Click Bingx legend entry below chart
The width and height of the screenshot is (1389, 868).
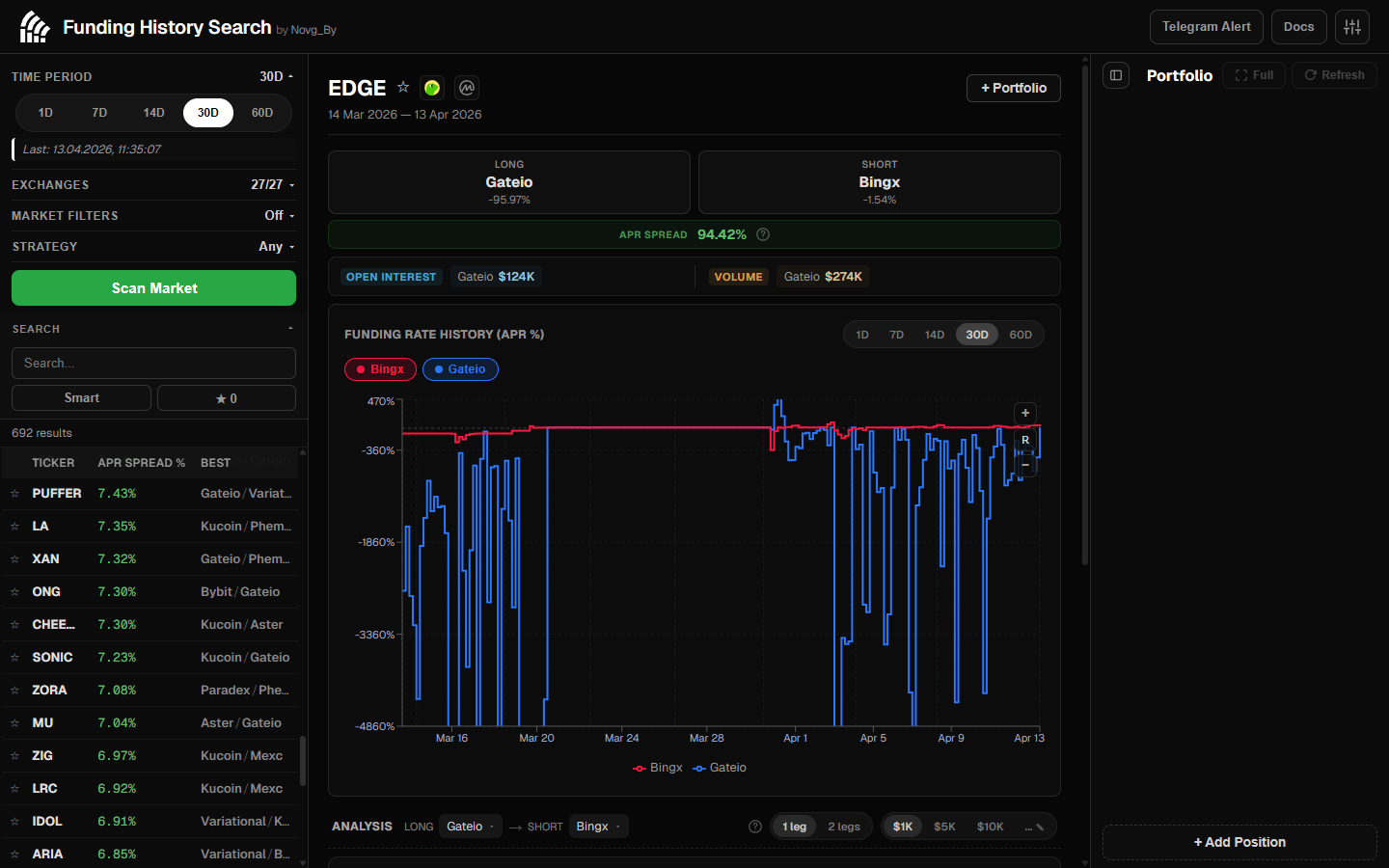658,768
